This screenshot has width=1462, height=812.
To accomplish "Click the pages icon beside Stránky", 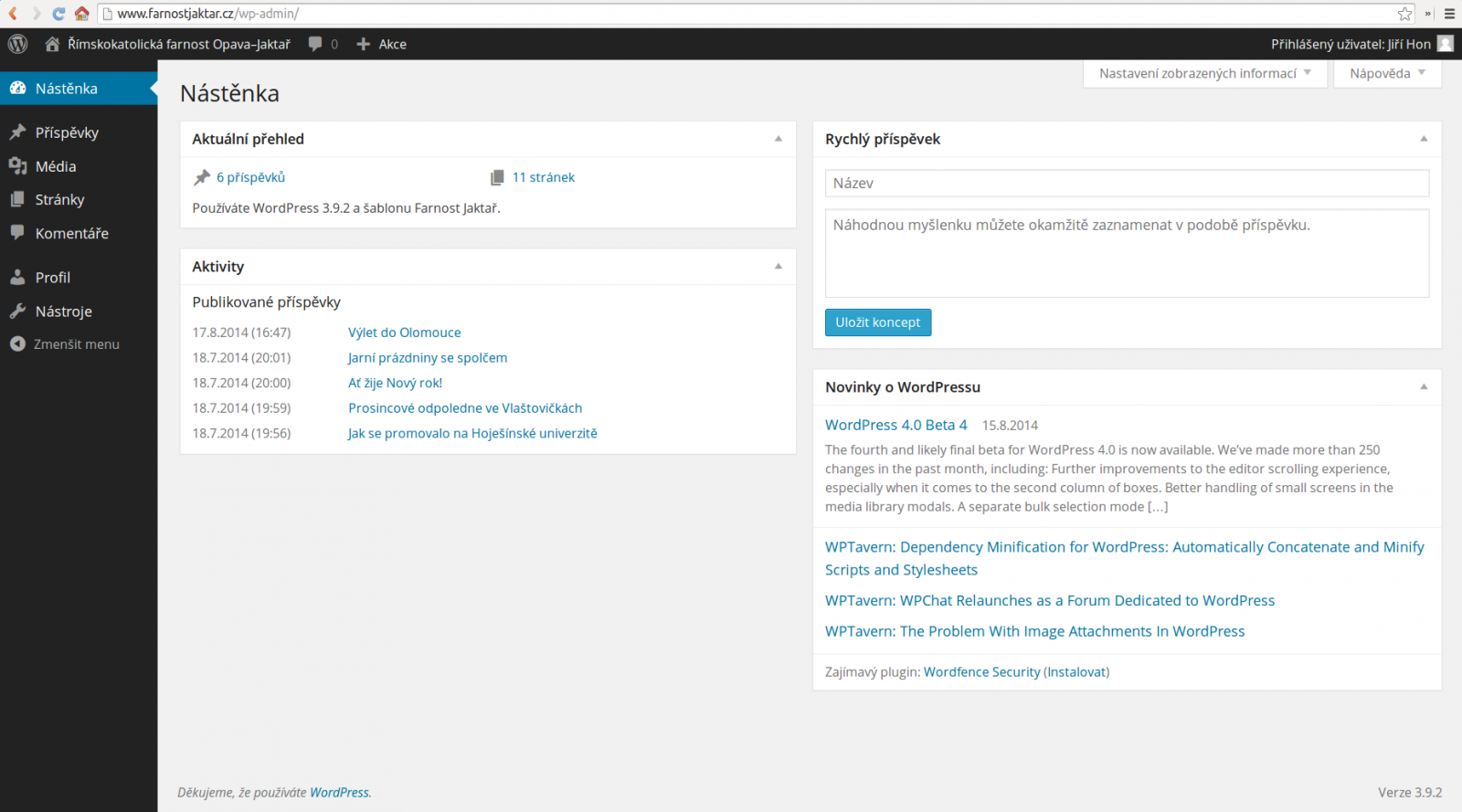I will [x=17, y=199].
